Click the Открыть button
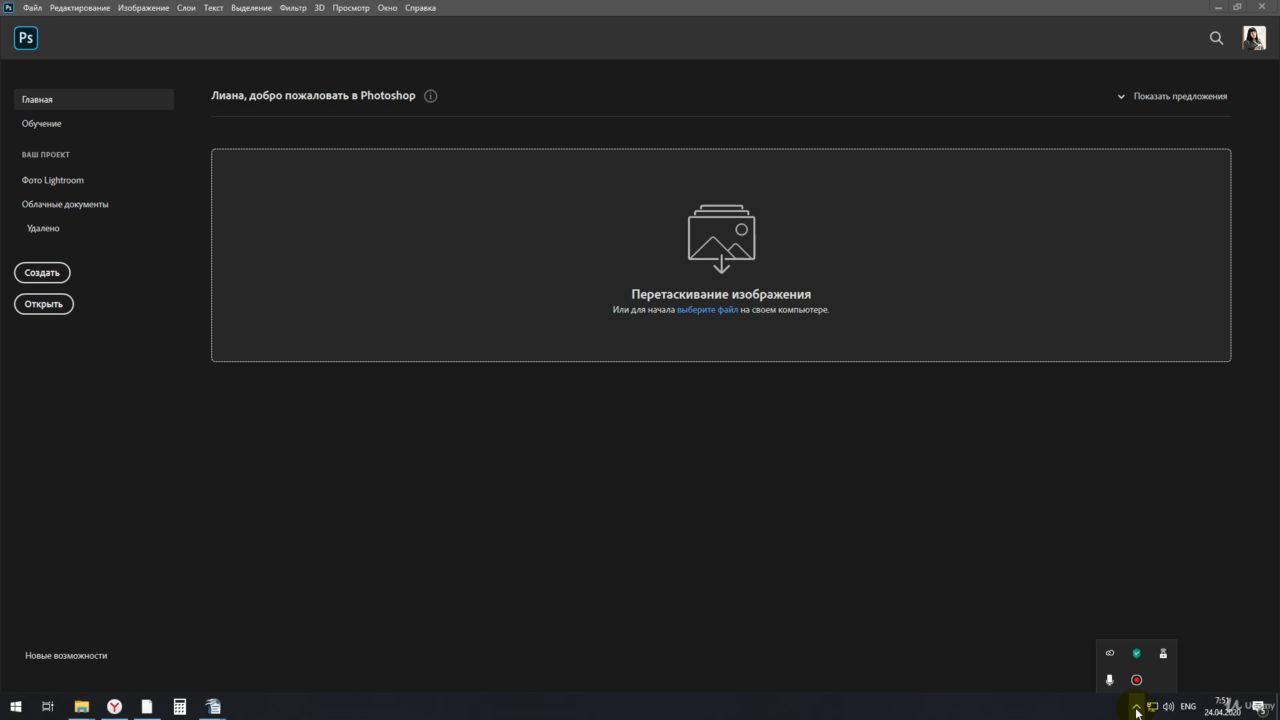The image size is (1280, 720). pyautogui.click(x=44, y=304)
